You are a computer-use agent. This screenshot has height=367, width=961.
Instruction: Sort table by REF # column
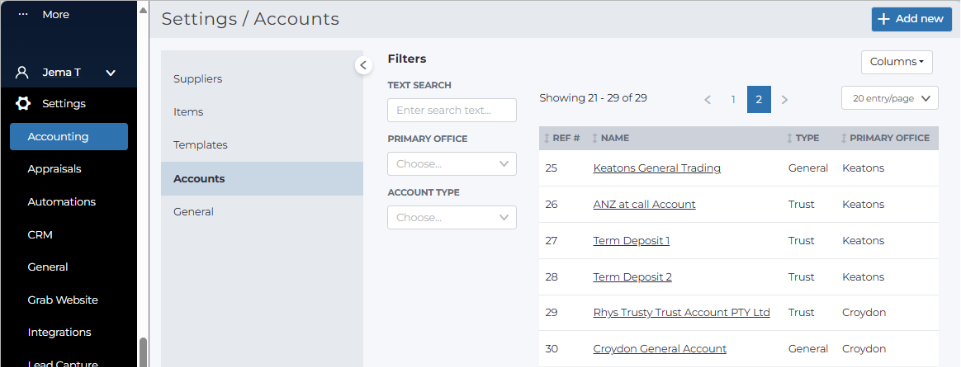coord(547,138)
